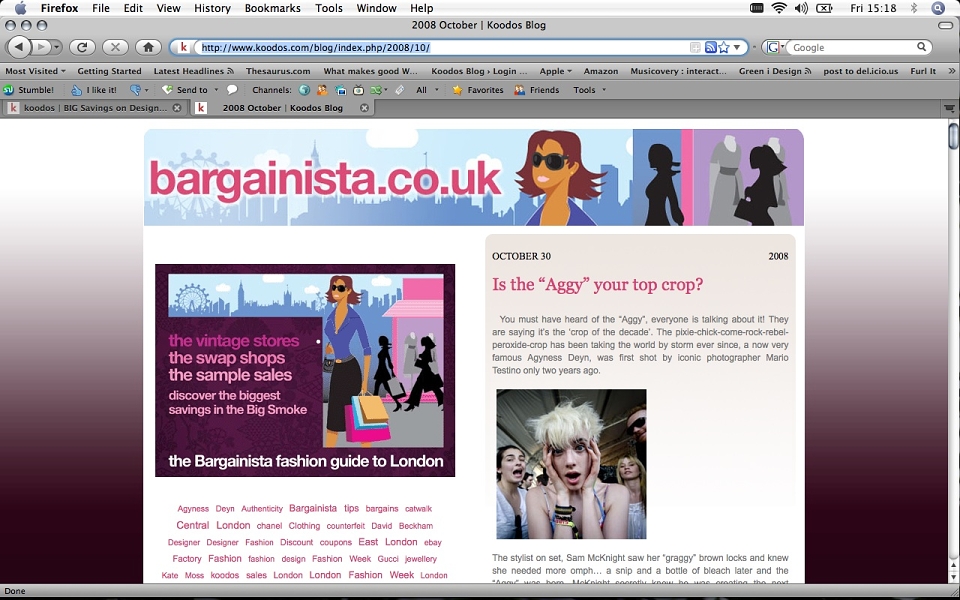Click the Stop loading X button
960x600 pixels.
pos(115,47)
